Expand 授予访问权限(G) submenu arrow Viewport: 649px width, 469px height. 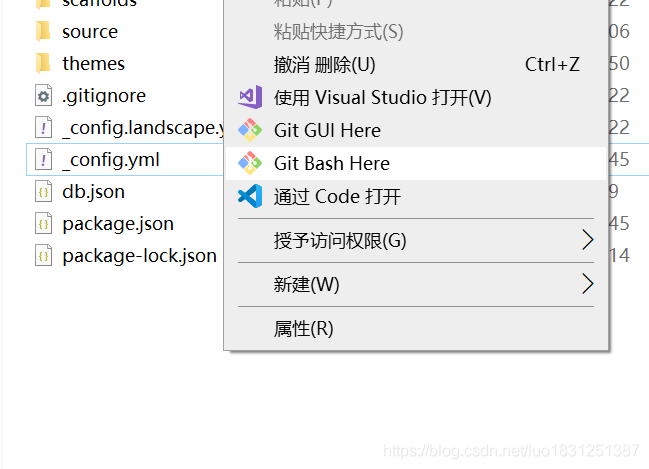588,240
